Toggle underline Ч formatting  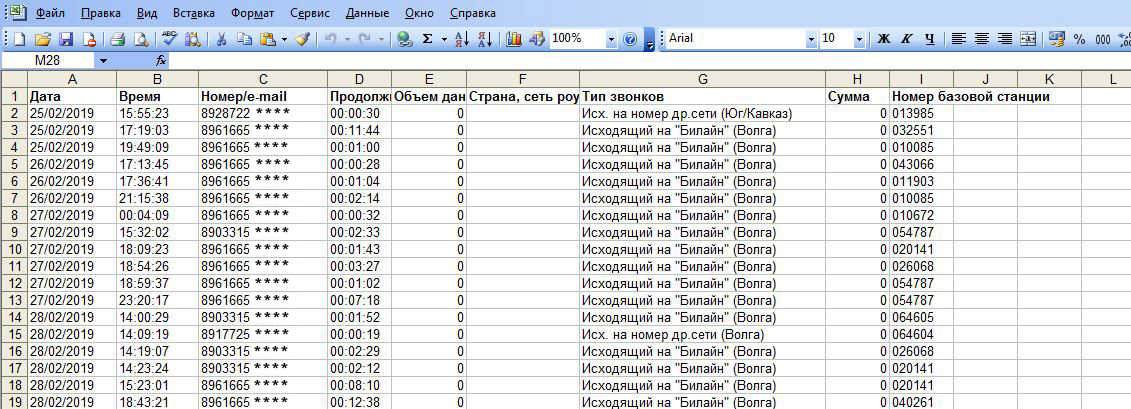pos(930,40)
